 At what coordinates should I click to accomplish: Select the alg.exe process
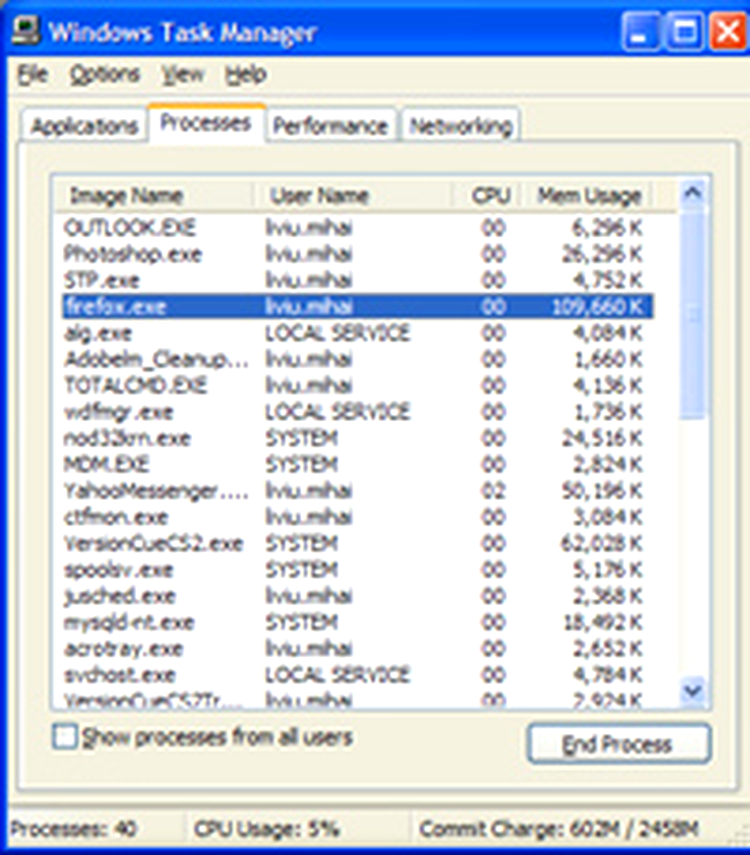(357, 333)
